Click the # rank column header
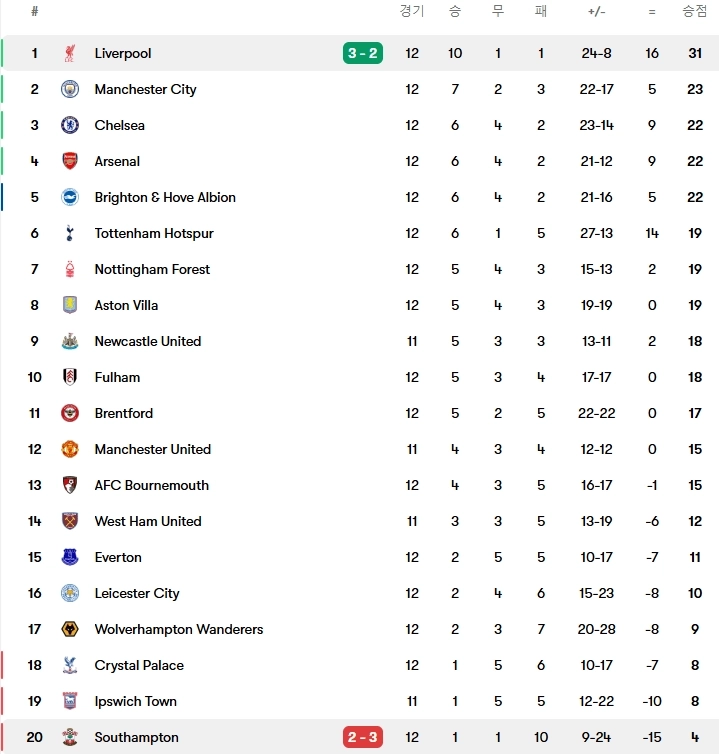 coord(35,11)
